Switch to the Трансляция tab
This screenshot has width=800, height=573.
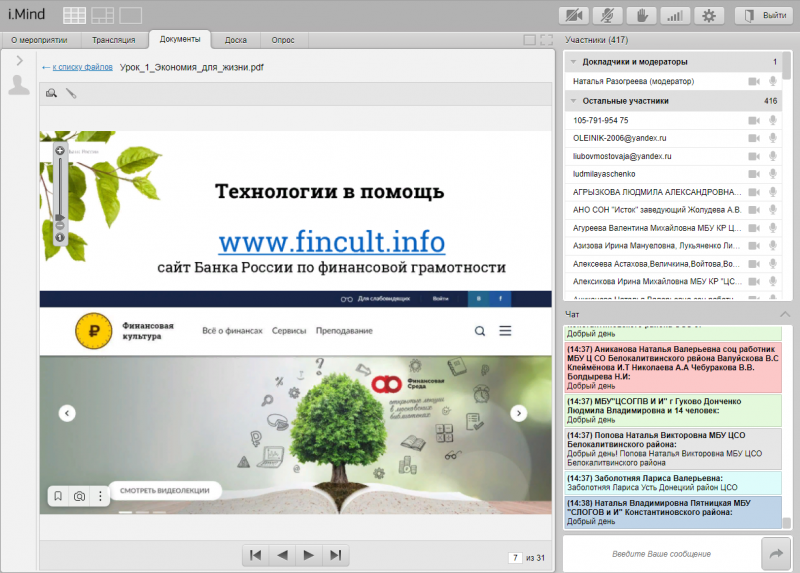tap(114, 40)
